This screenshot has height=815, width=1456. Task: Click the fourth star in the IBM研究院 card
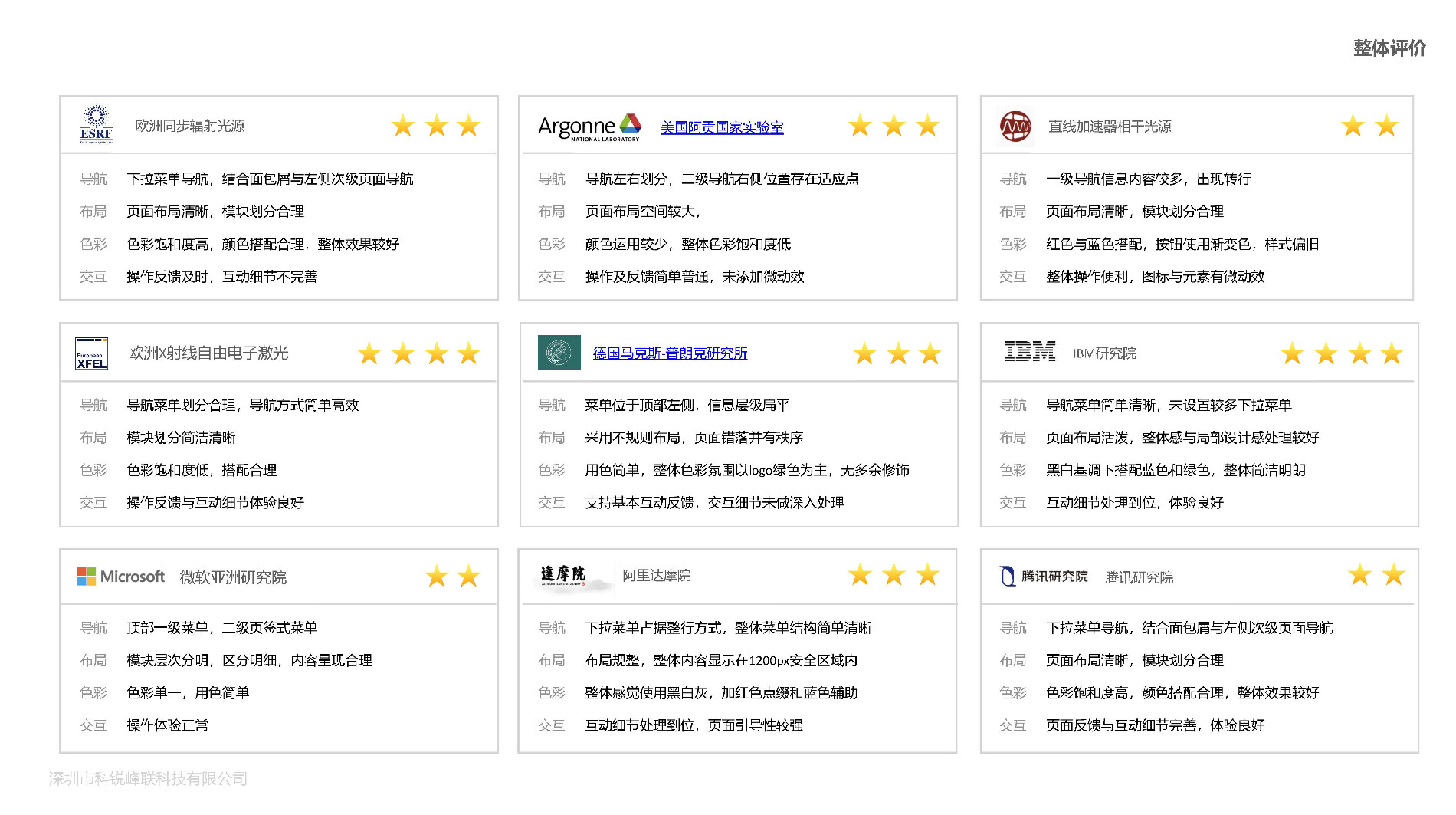1392,353
